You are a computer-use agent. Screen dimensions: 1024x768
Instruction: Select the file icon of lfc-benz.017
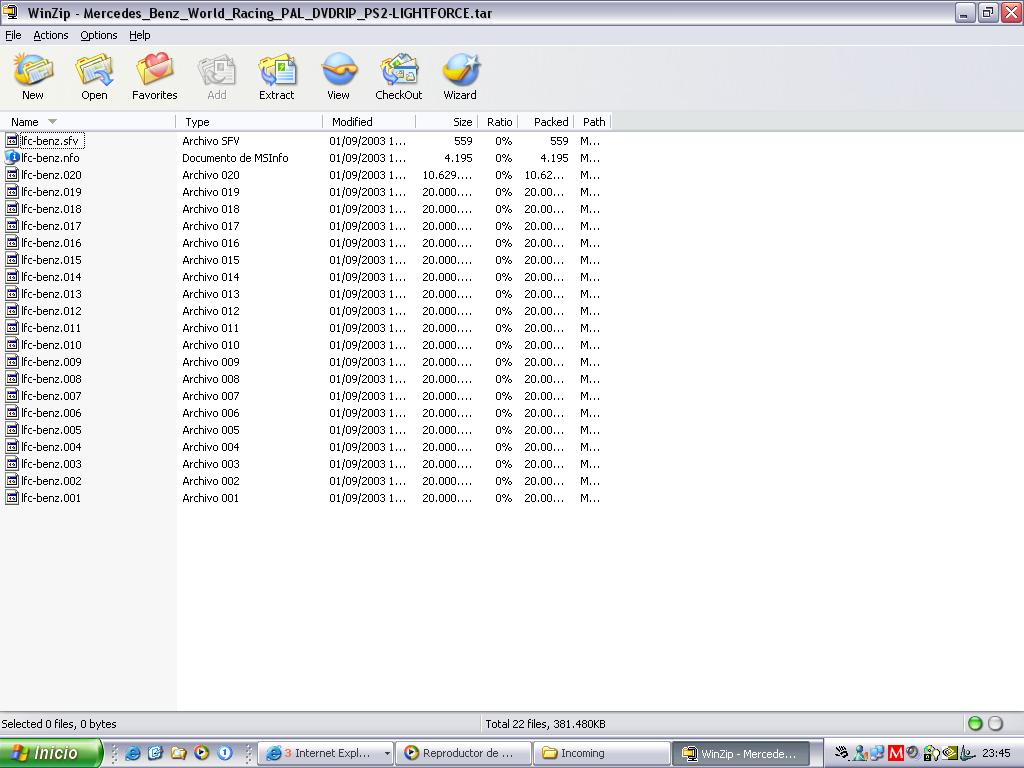point(12,225)
